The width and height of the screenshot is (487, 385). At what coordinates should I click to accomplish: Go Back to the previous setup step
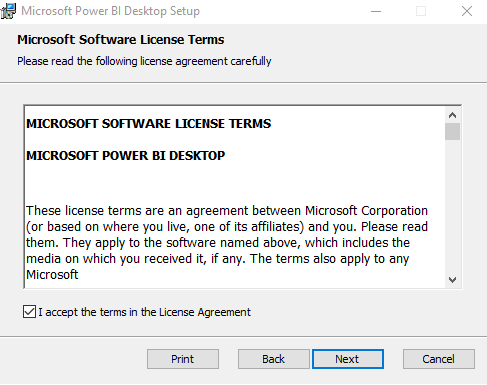coord(273,359)
